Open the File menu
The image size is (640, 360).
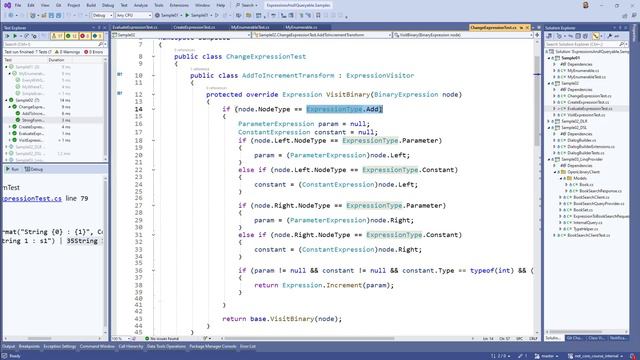18,5
